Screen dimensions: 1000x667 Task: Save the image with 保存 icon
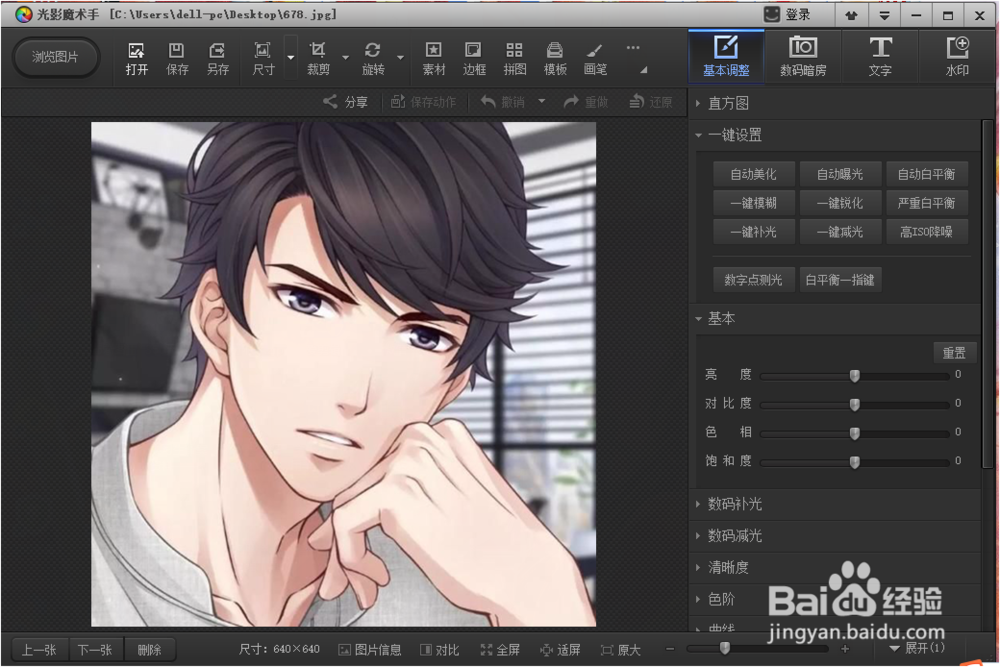click(177, 59)
